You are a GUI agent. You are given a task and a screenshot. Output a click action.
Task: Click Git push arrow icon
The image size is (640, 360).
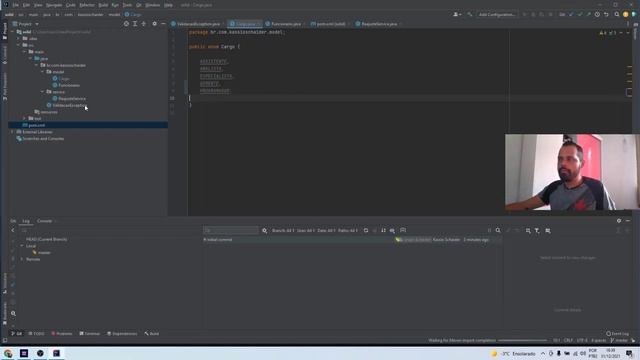(588, 14)
